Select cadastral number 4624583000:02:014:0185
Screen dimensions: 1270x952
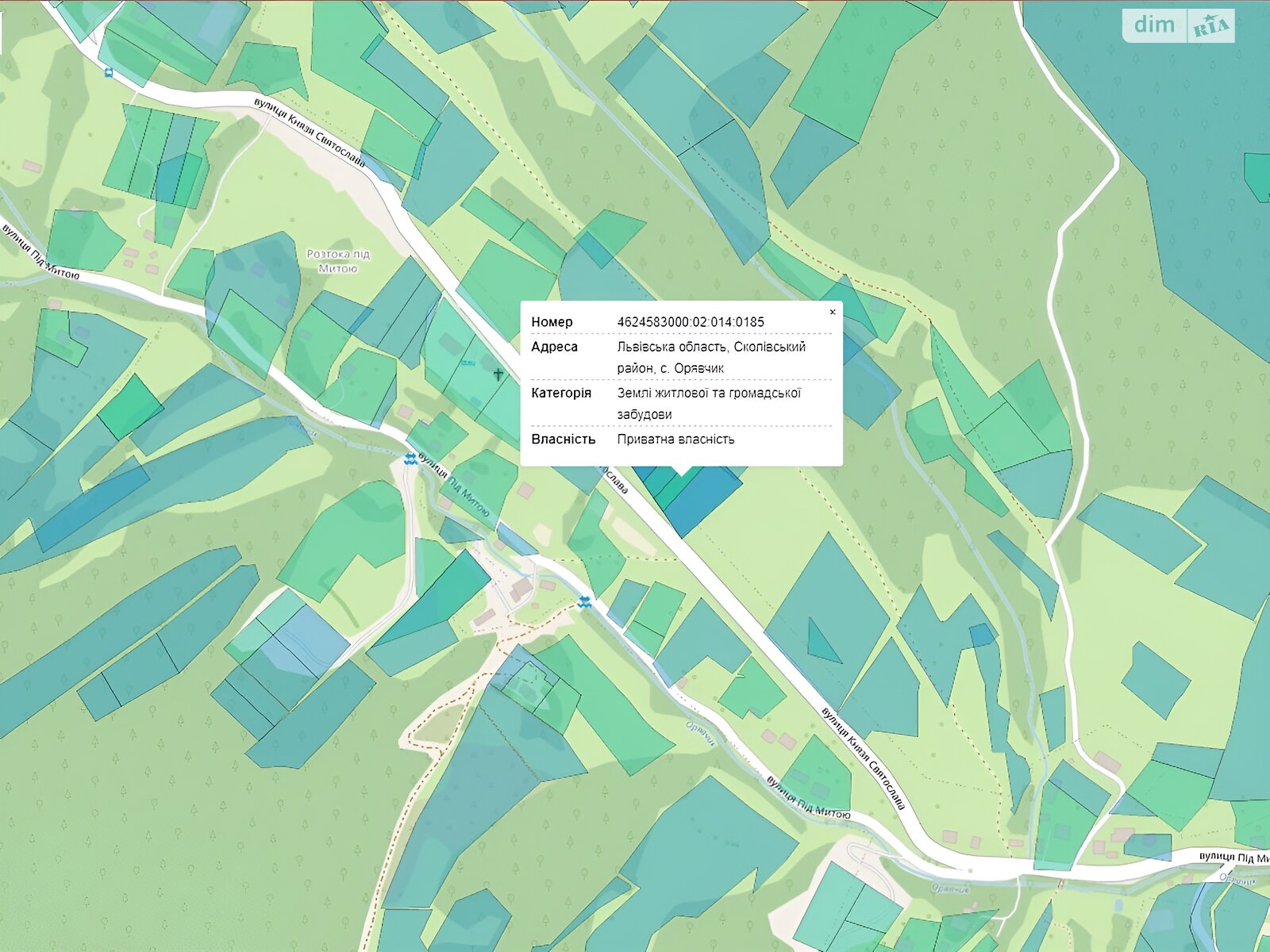[x=691, y=322]
